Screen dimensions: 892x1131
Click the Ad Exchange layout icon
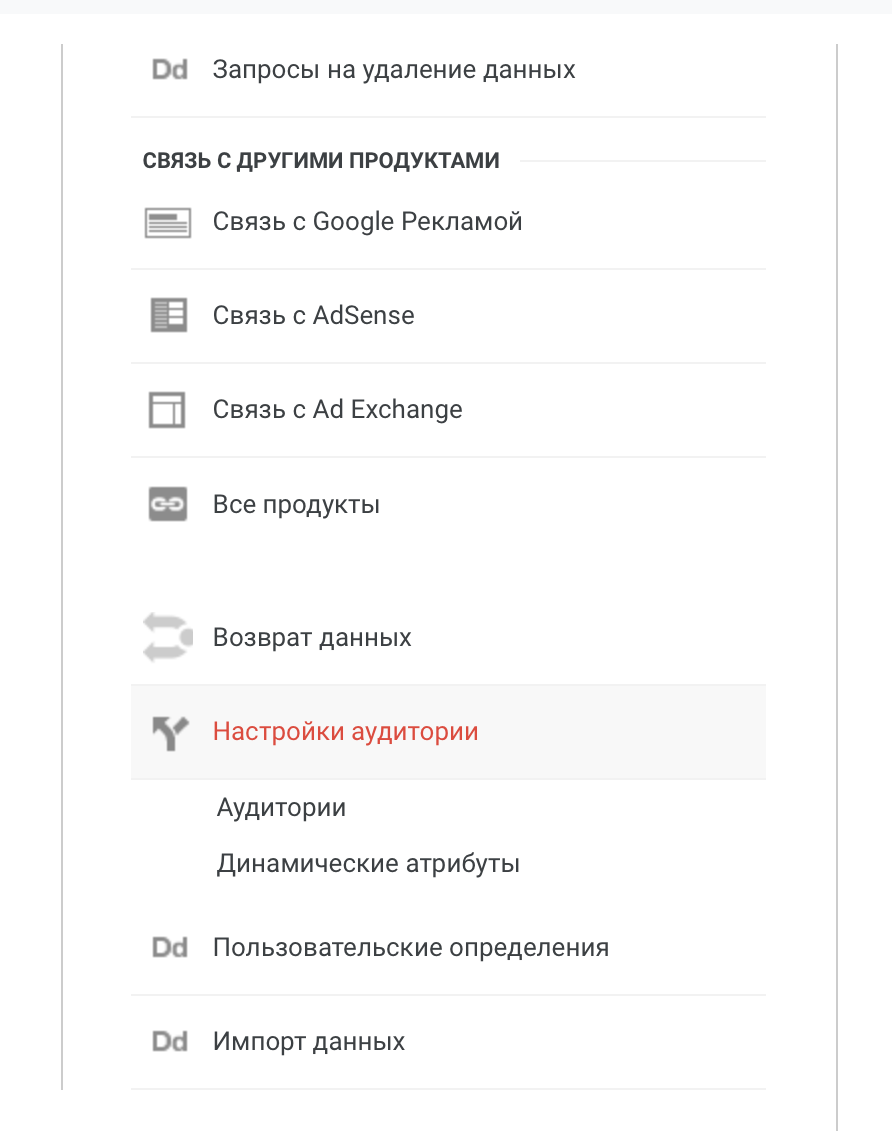168,410
